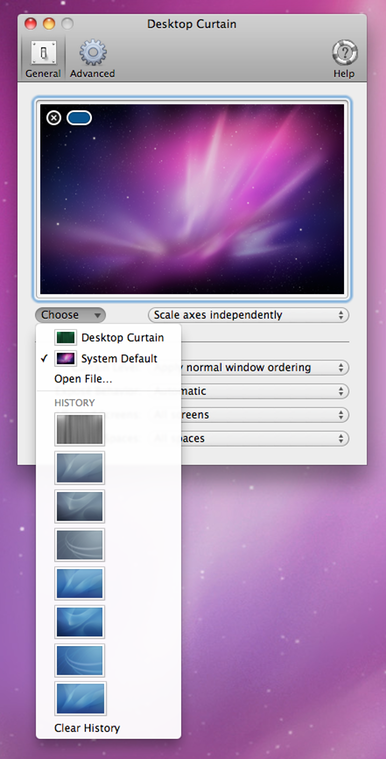The height and width of the screenshot is (759, 386).
Task: Select Desktop Curtain menu item
Action: point(109,337)
